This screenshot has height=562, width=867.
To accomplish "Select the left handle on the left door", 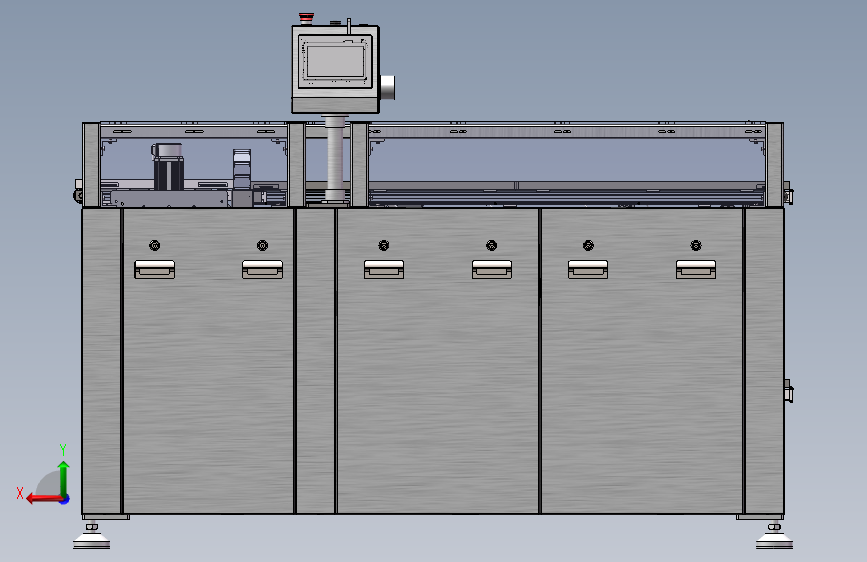I will 155,269.
